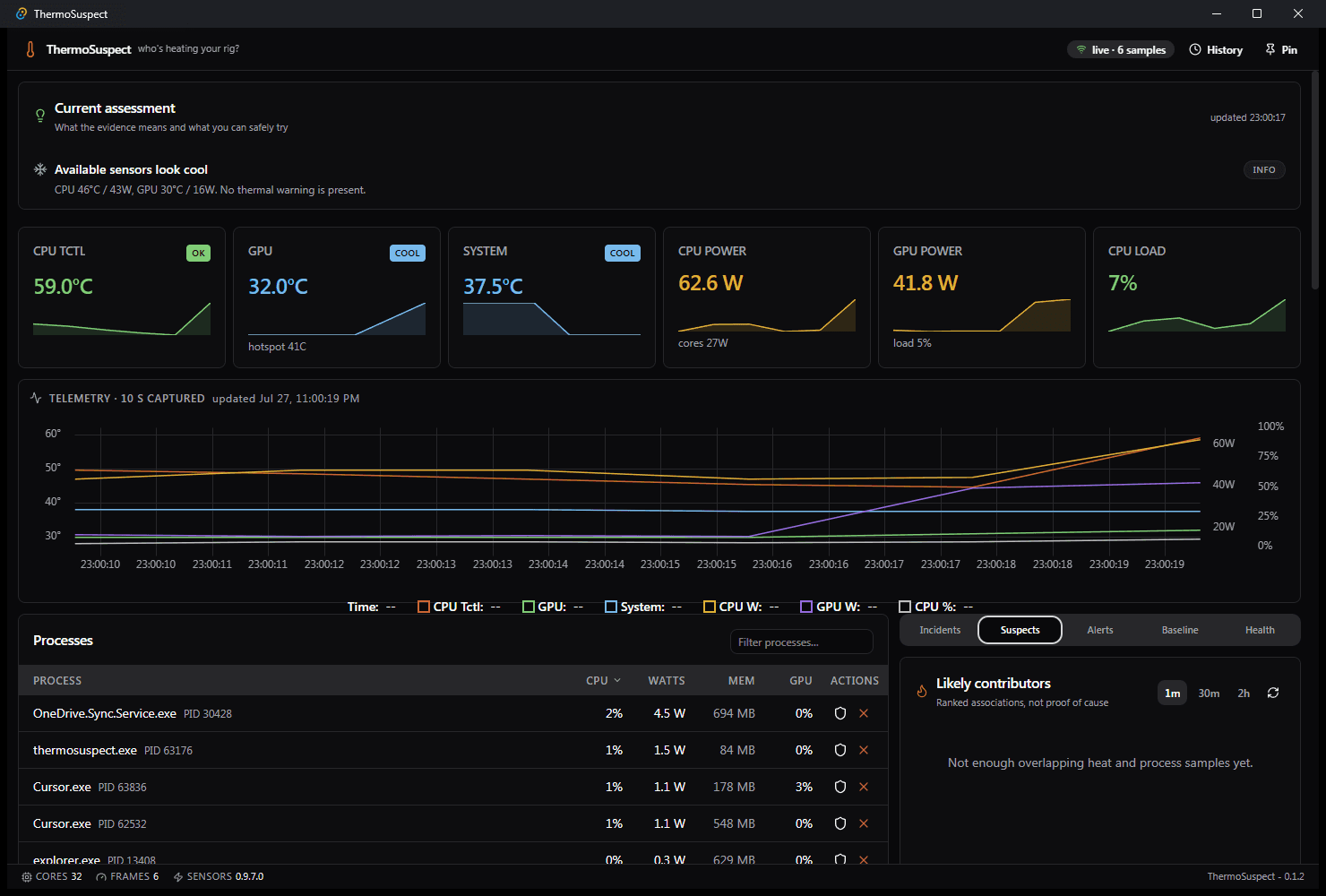
Task: Click the main window vertical scrollbar
Action: click(x=1315, y=179)
